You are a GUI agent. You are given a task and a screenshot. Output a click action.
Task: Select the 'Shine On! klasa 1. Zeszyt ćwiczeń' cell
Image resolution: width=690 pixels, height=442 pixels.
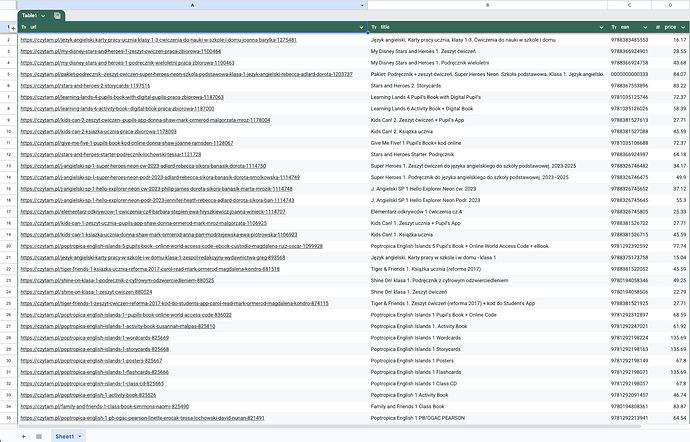pyautogui.click(x=488, y=292)
